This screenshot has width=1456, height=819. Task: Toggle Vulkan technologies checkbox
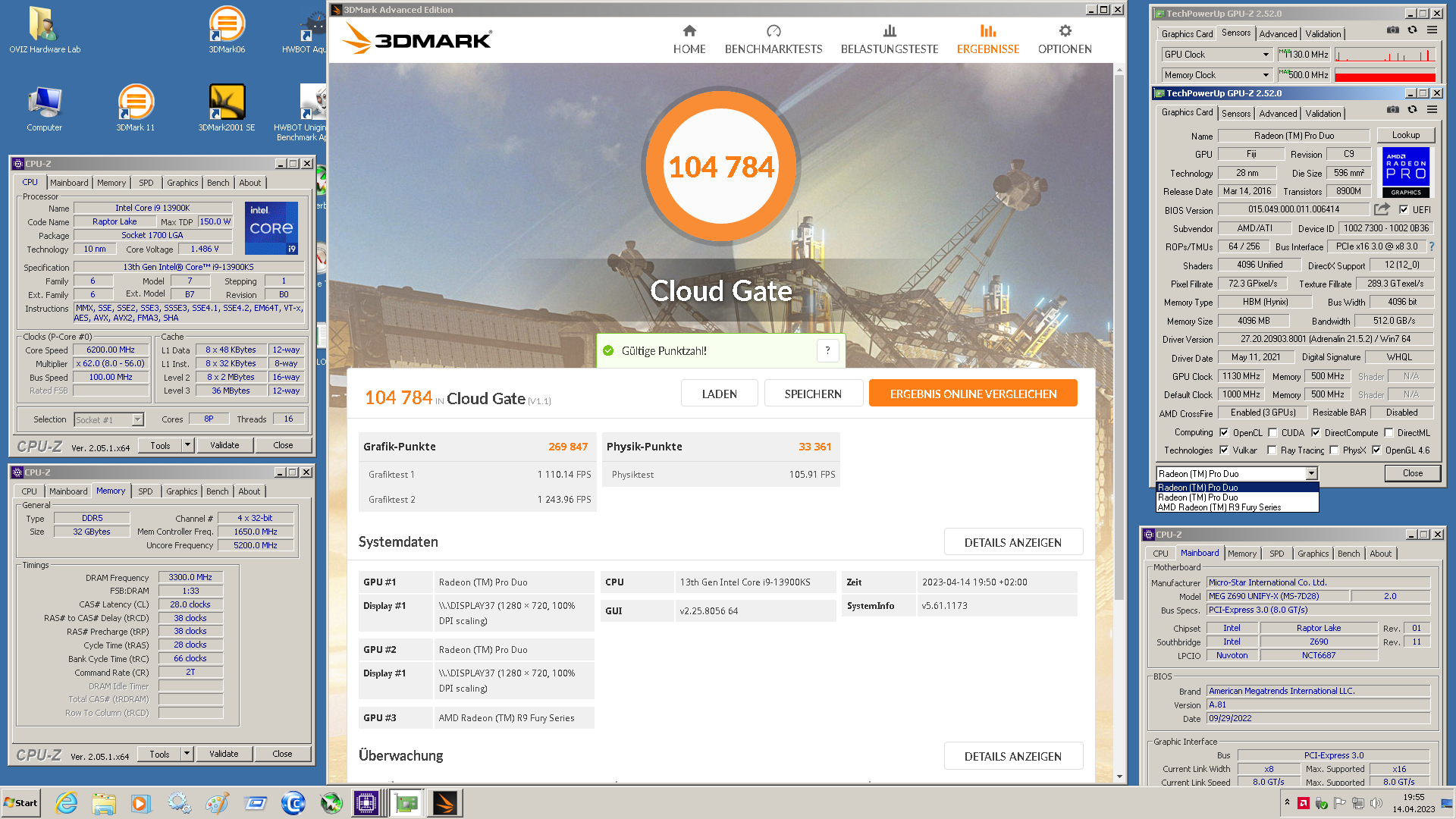(1223, 450)
